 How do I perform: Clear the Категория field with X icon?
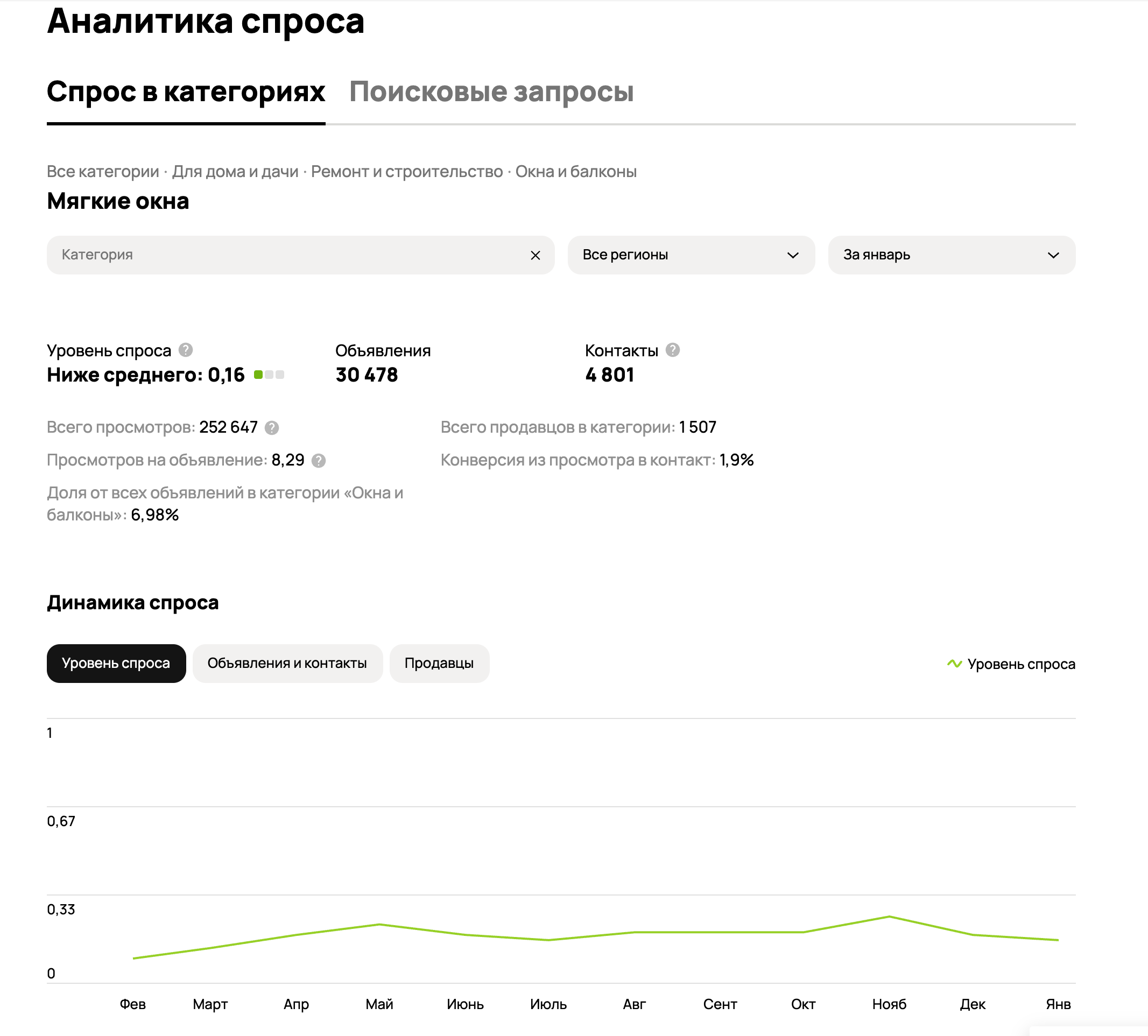pos(535,255)
